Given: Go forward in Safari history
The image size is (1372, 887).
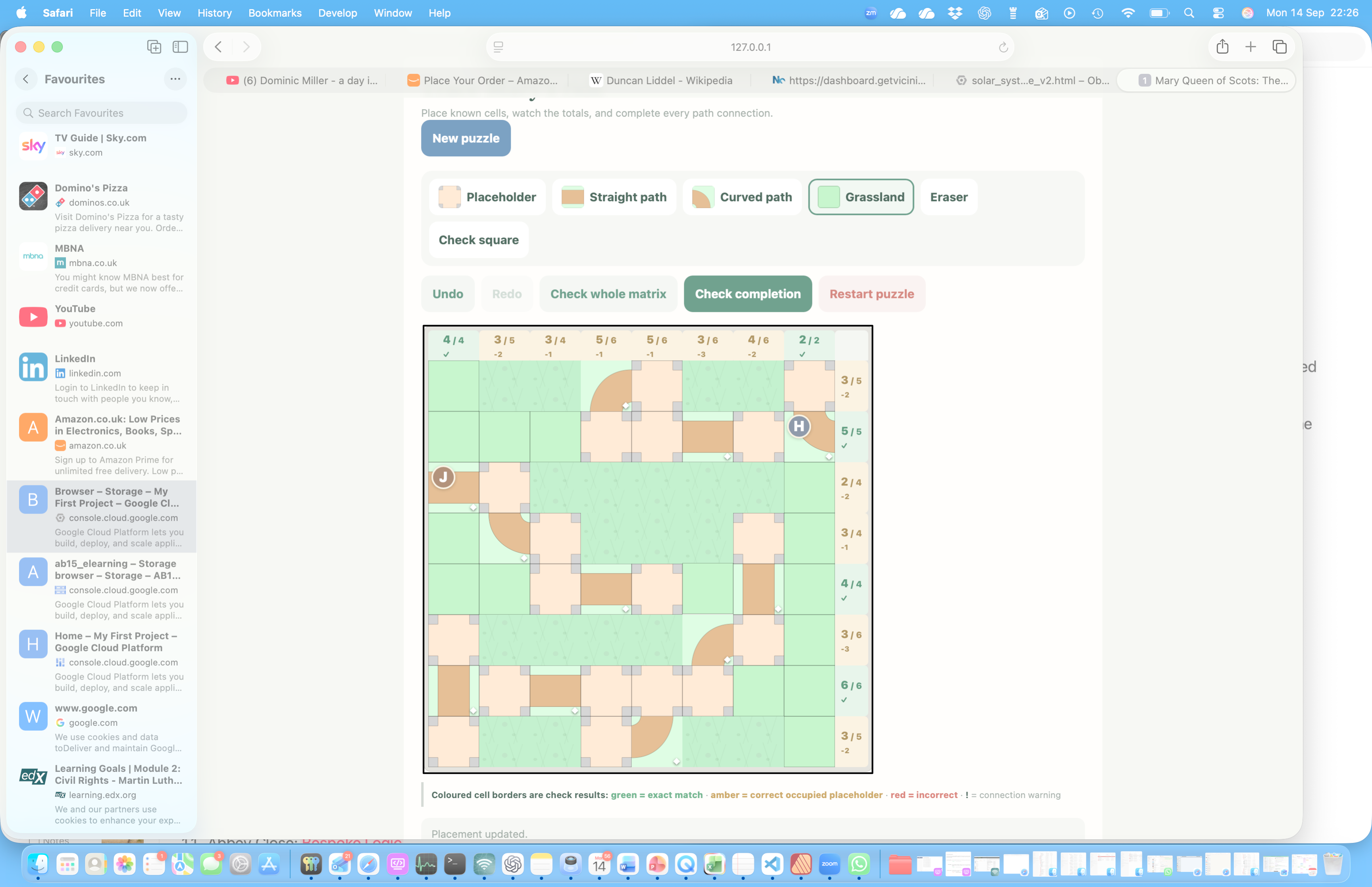Looking at the screenshot, I should [246, 47].
